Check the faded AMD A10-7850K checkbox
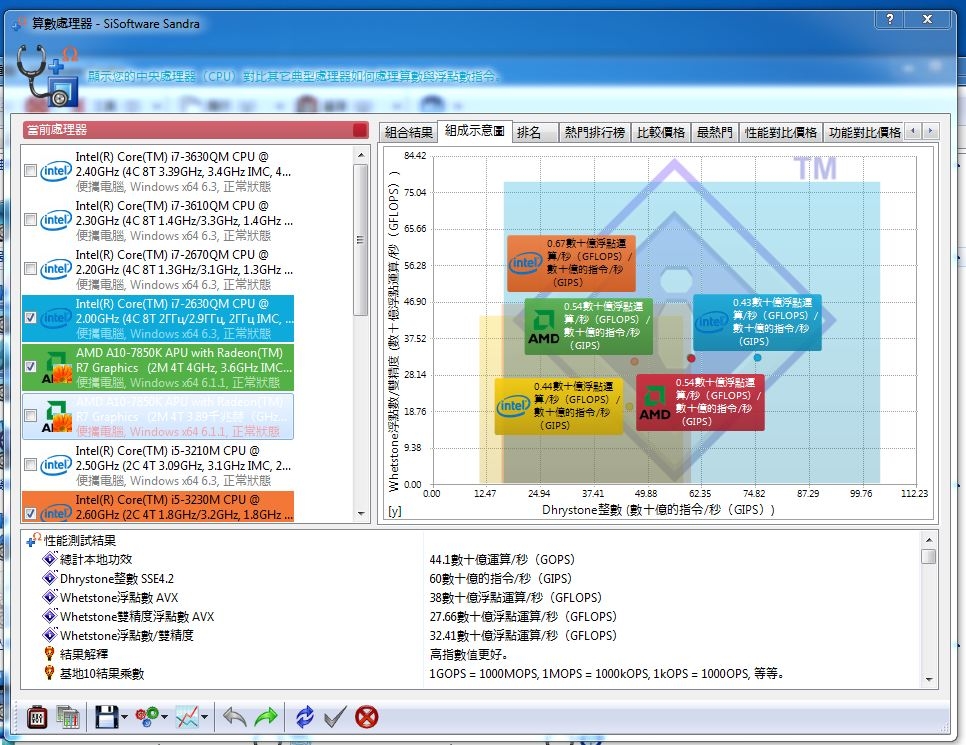The width and height of the screenshot is (966, 745). (x=30, y=415)
